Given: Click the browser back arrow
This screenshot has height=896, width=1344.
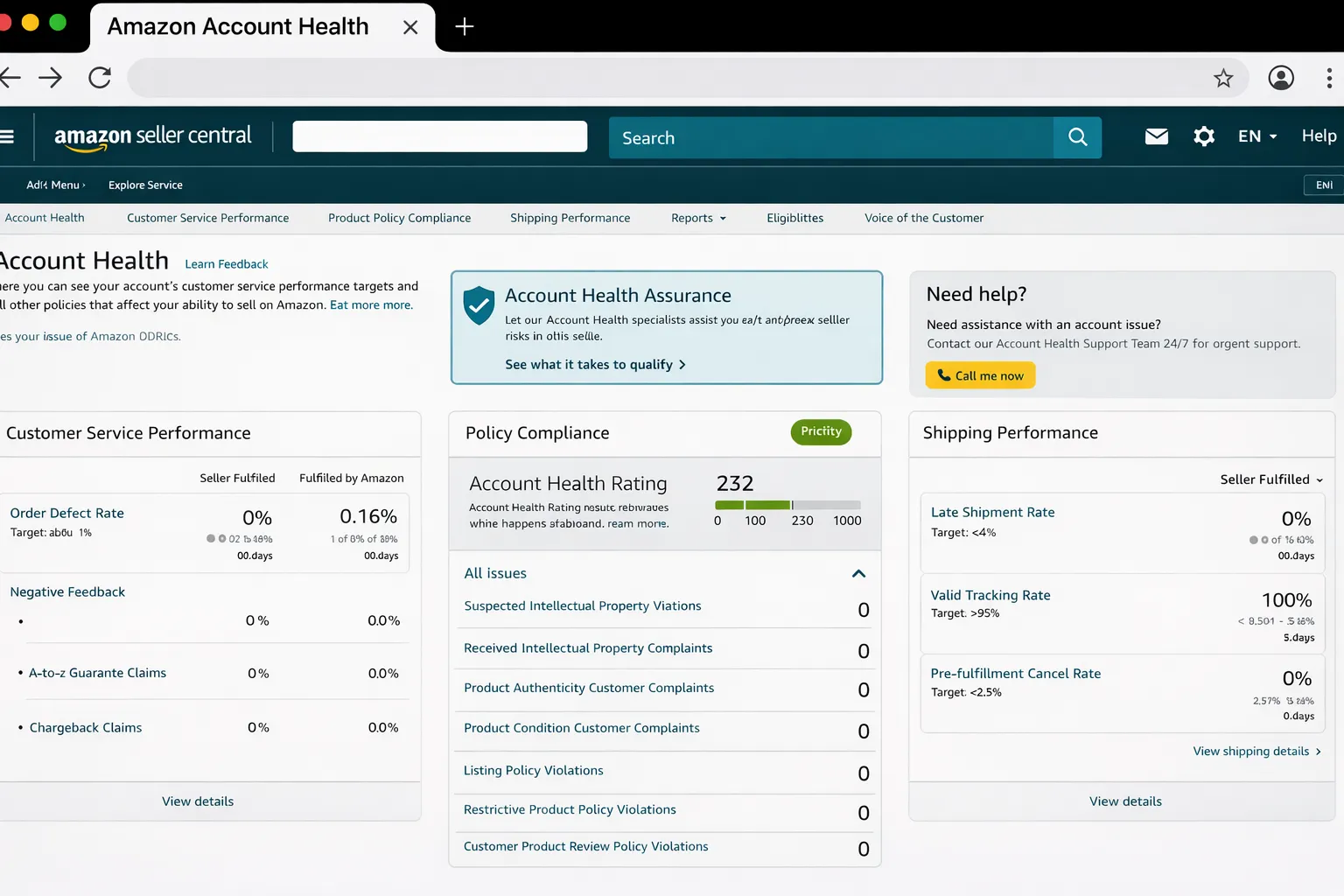Looking at the screenshot, I should (9, 78).
